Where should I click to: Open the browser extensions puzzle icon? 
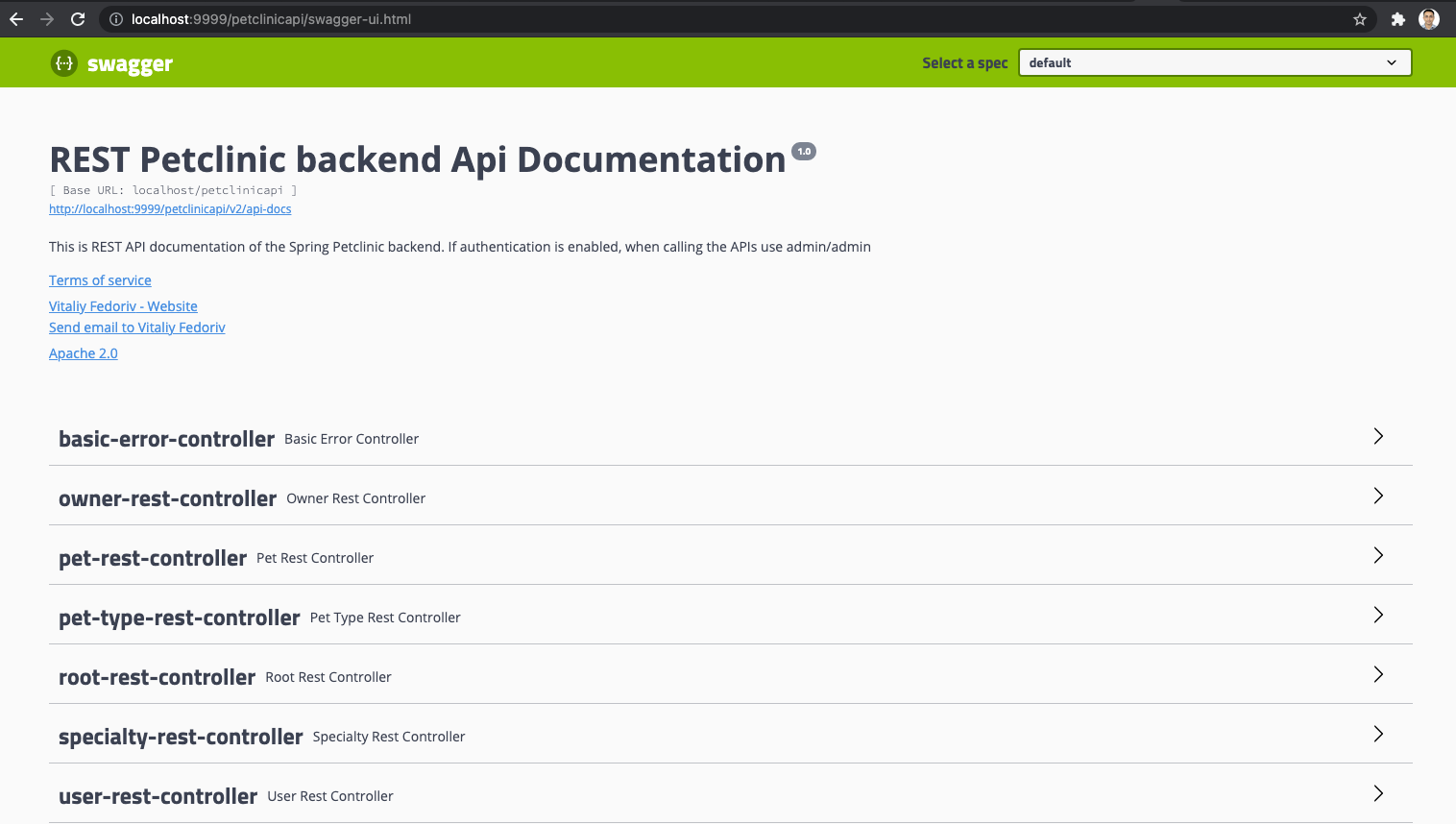tap(1398, 19)
